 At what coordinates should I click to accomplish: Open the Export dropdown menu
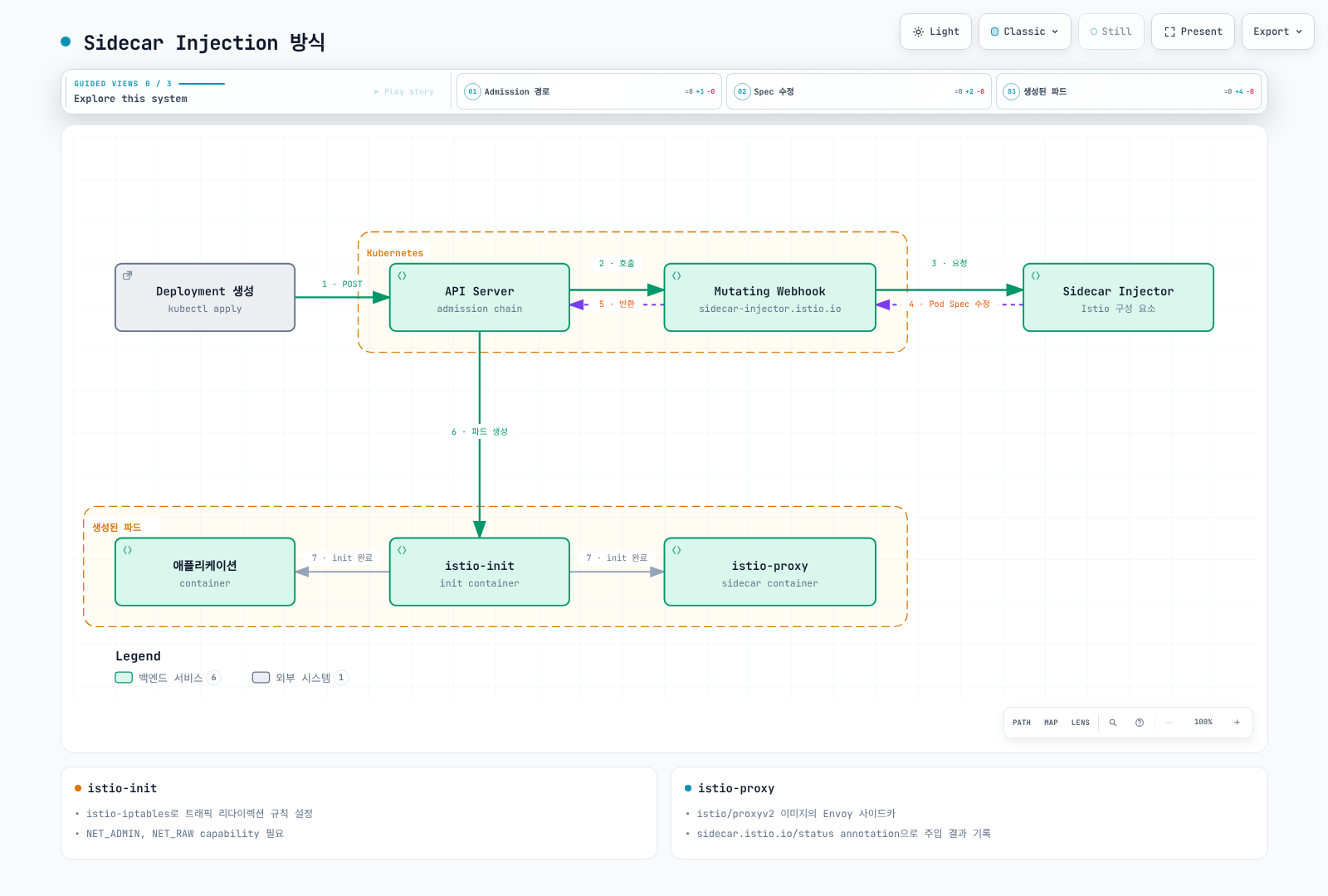pyautogui.click(x=1277, y=32)
